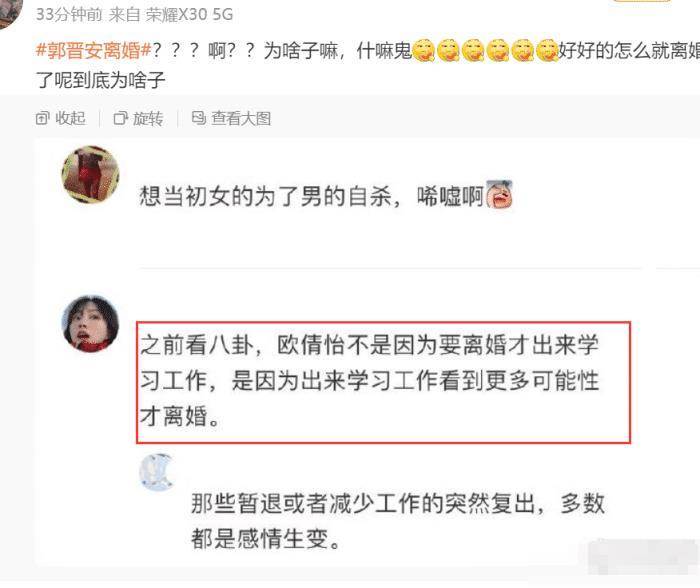This screenshot has height=588, width=700.
Task: Open the reply user's light-blue moon avatar
Action: 156,472
